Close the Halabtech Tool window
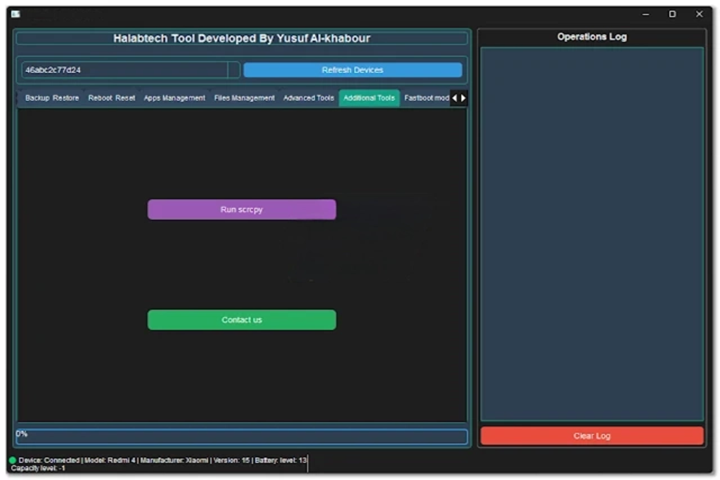The image size is (720, 480). click(x=700, y=14)
